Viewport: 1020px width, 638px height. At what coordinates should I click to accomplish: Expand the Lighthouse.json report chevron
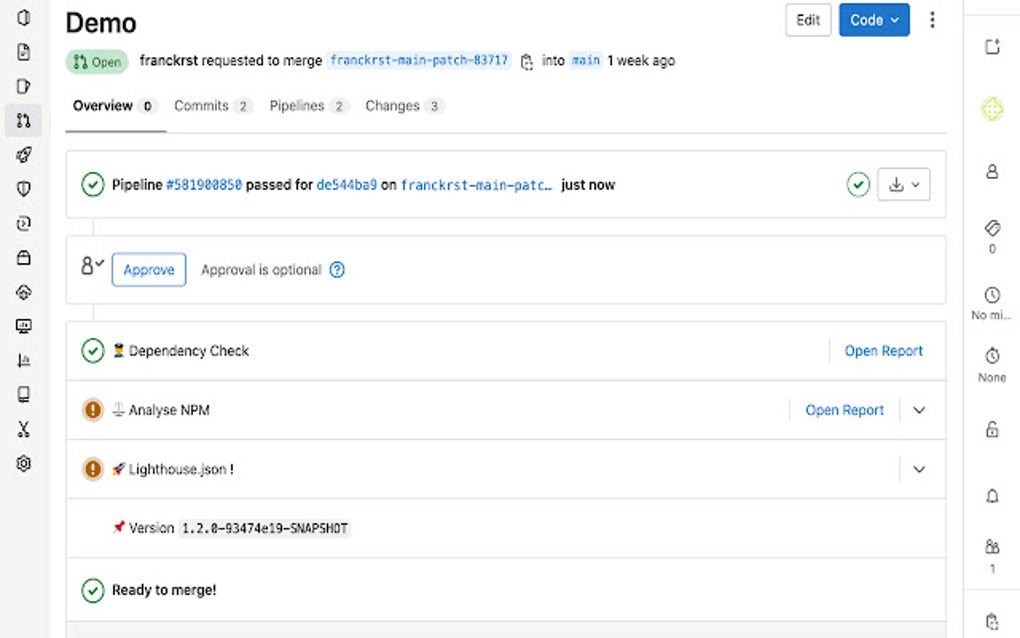tap(918, 469)
